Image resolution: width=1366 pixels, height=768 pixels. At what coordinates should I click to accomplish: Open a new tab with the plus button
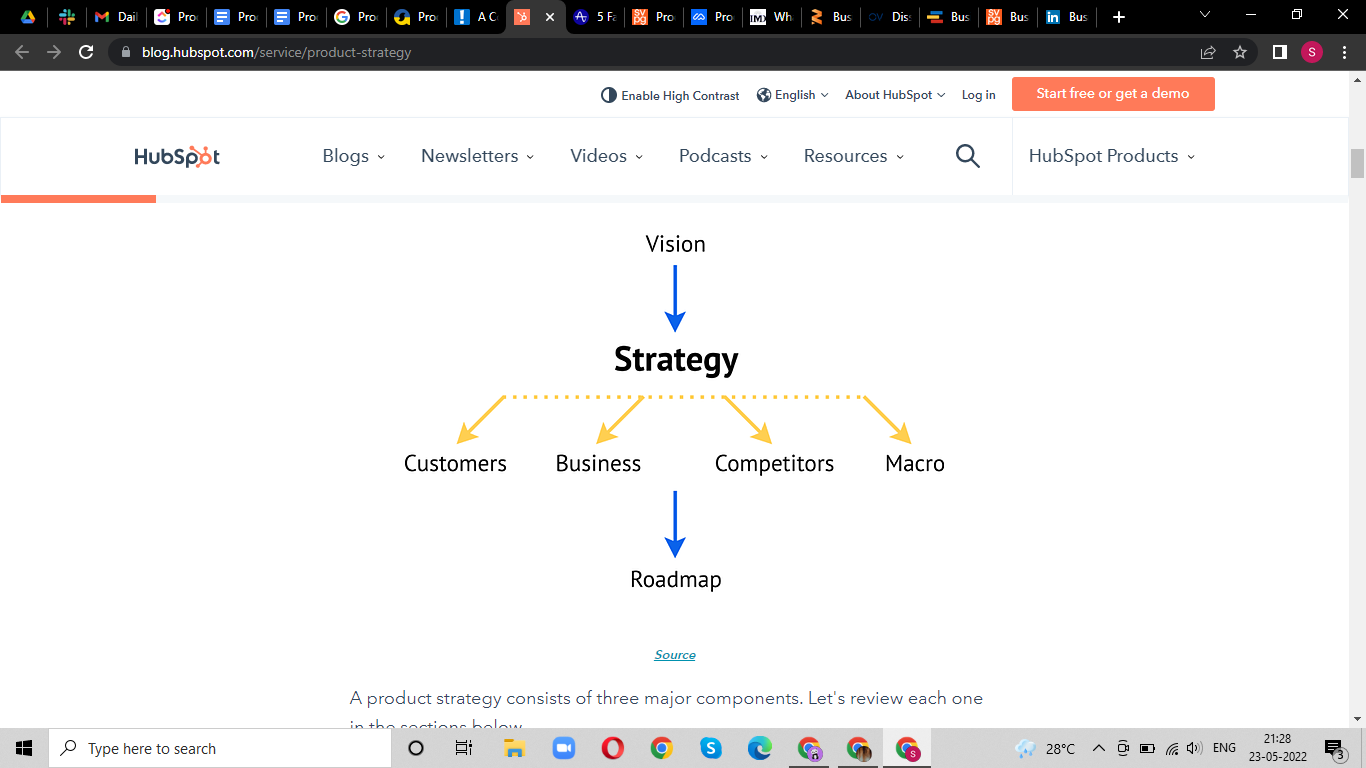click(x=1119, y=17)
